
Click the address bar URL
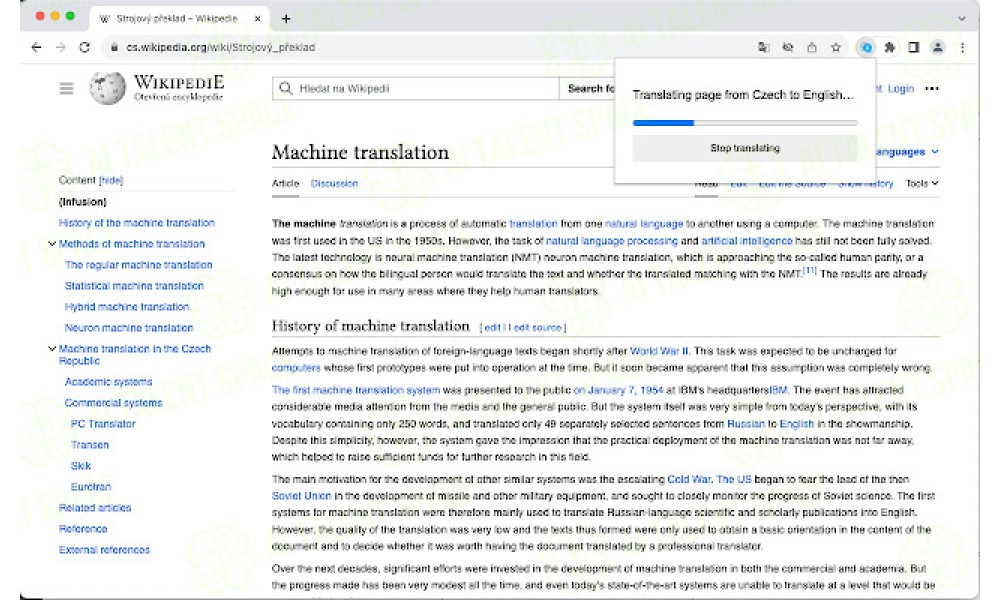[221, 47]
